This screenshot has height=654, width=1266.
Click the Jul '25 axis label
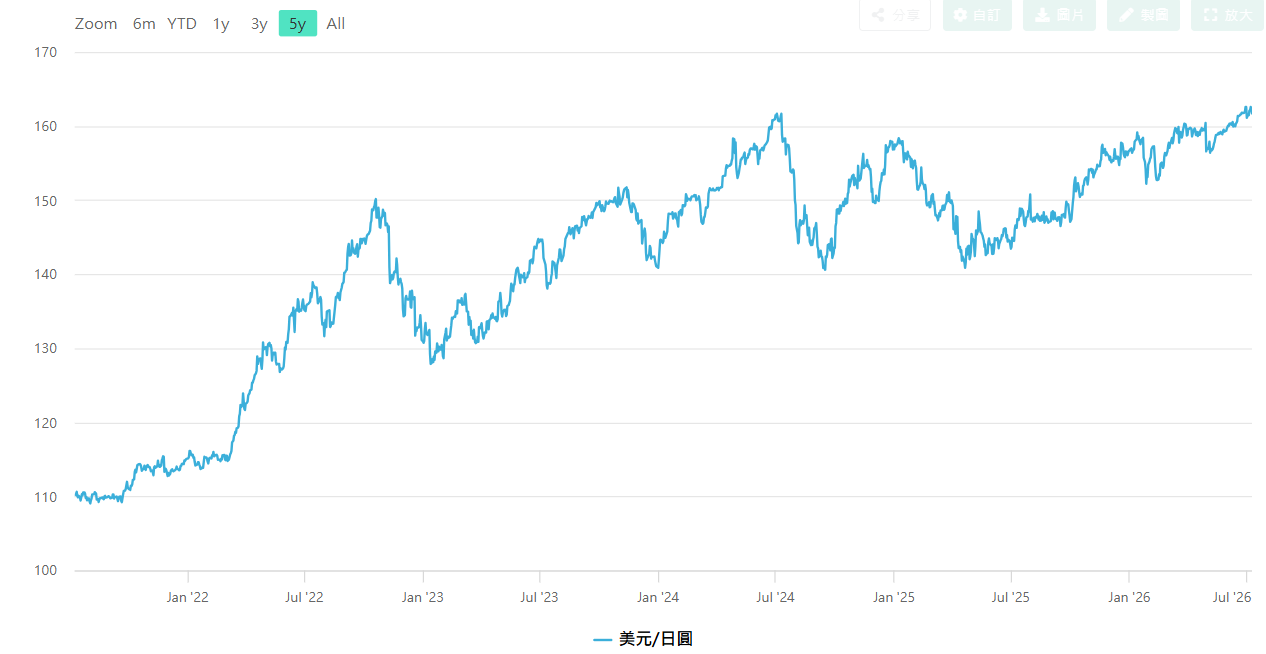[x=1011, y=597]
